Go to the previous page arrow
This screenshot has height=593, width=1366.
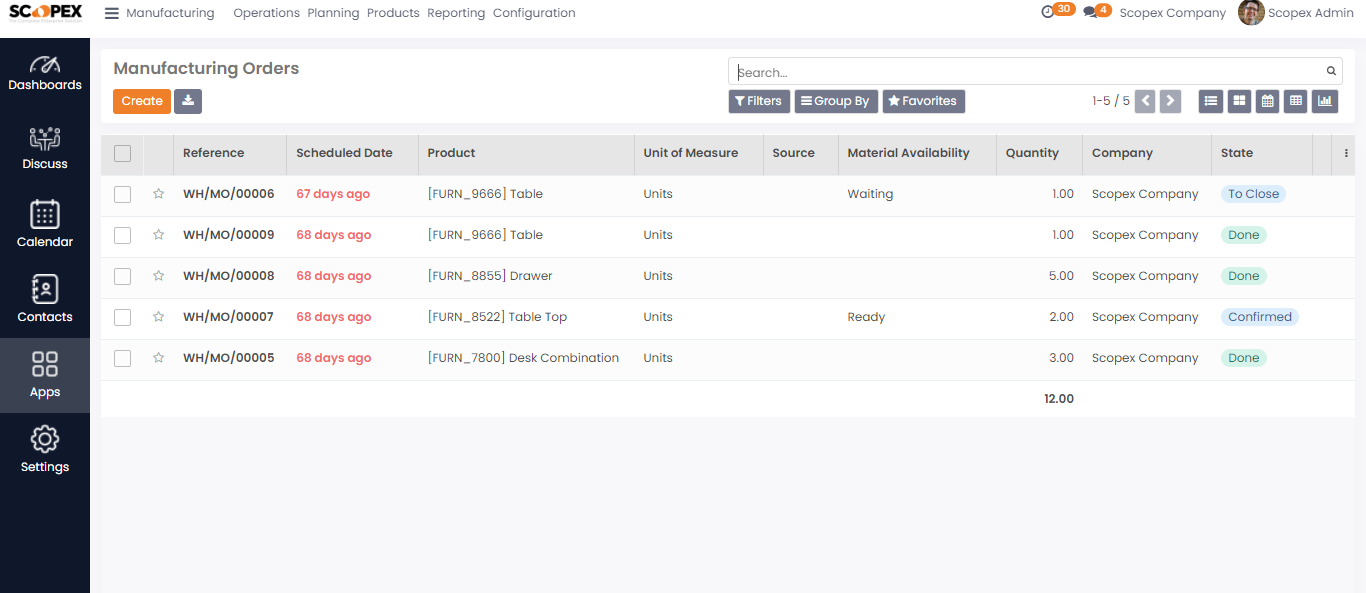[1146, 101]
